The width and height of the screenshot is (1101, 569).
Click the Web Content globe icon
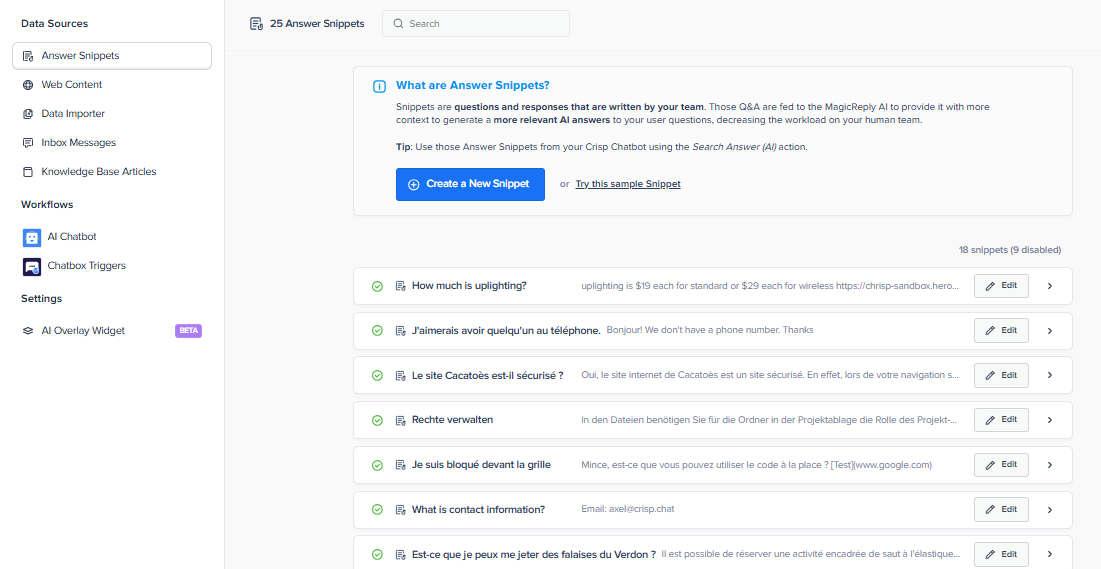tap(28, 85)
